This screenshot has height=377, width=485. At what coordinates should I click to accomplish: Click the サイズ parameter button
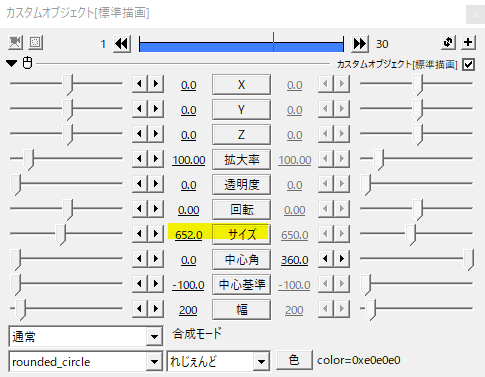(241, 234)
